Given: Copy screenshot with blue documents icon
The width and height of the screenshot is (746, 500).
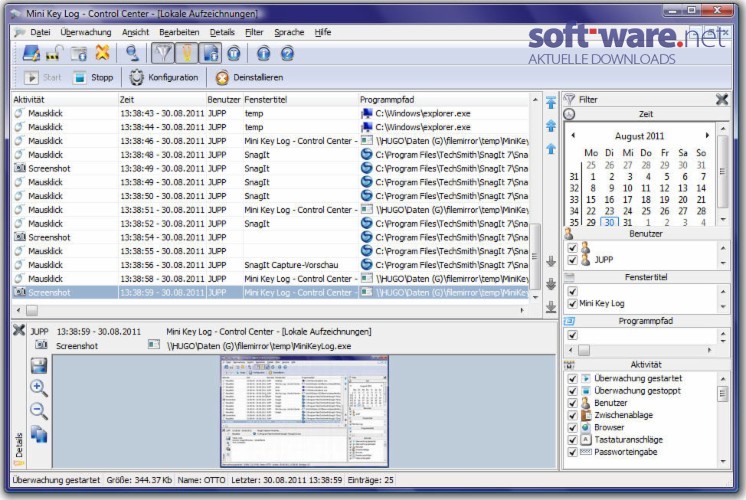Looking at the screenshot, I should coord(39,434).
